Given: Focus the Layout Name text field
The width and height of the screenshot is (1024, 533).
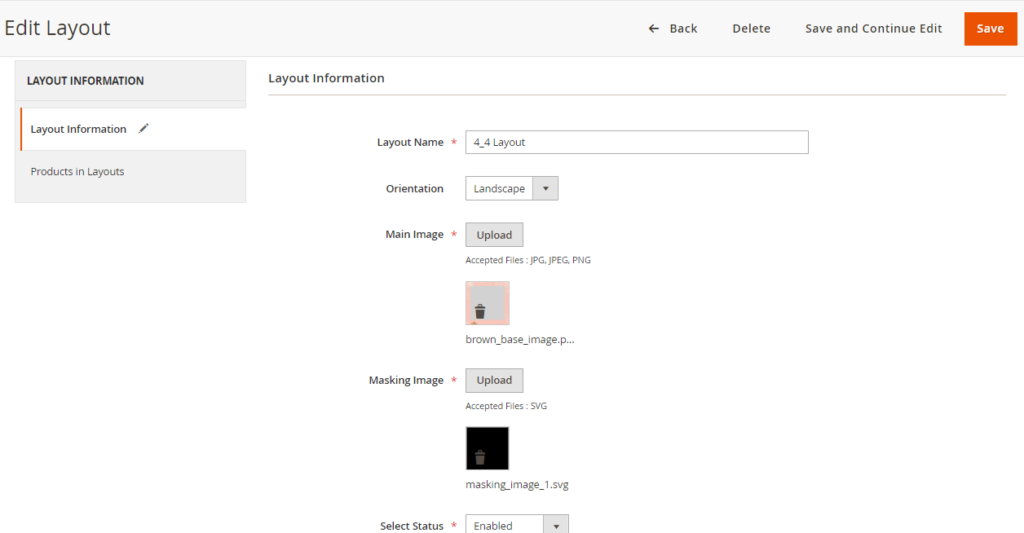Looking at the screenshot, I should [x=636, y=142].
